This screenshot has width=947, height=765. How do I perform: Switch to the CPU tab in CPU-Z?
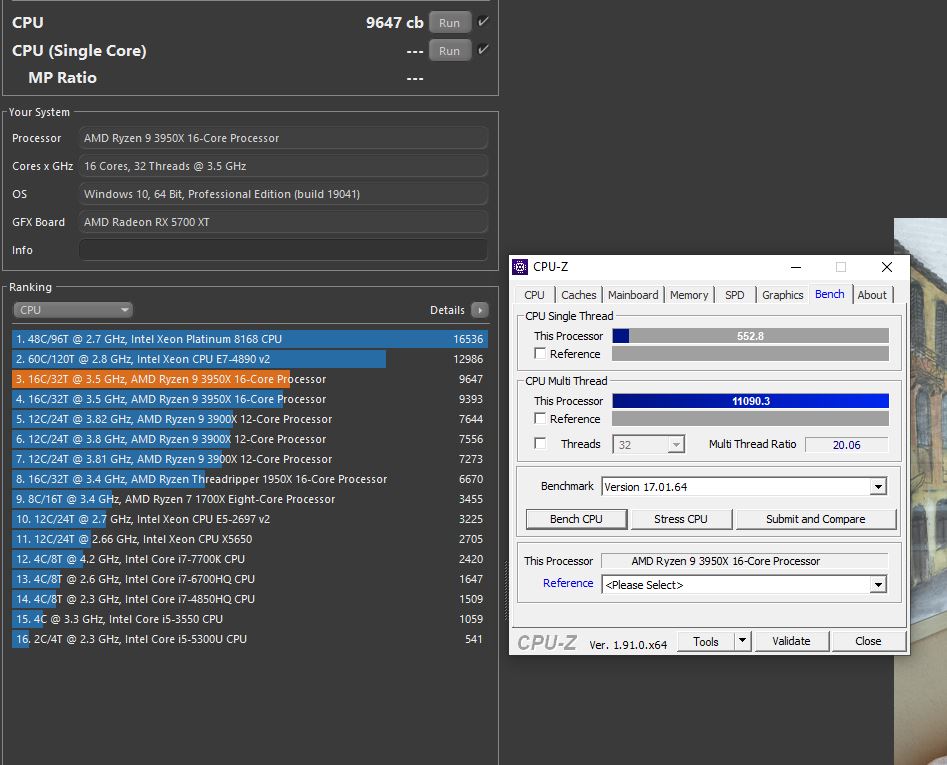534,295
